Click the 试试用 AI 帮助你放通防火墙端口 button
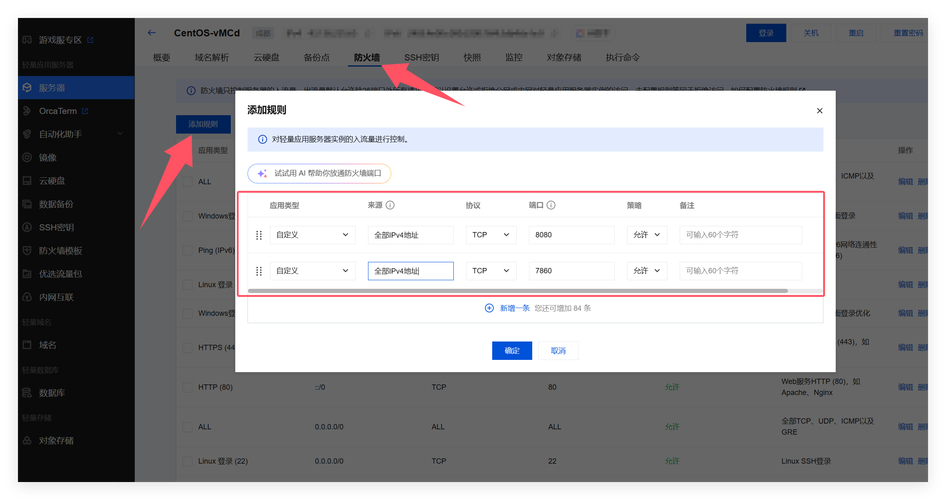Image resolution: width=946 pixels, height=500 pixels. coord(320,173)
